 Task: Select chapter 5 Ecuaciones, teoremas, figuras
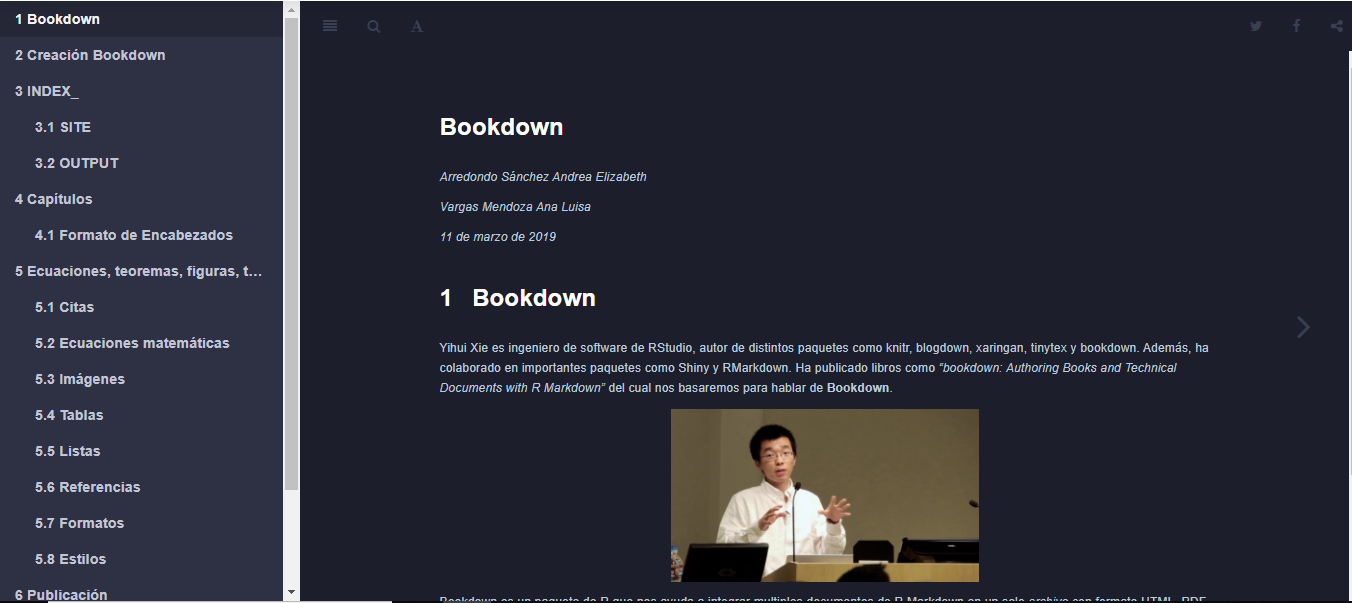tap(138, 271)
